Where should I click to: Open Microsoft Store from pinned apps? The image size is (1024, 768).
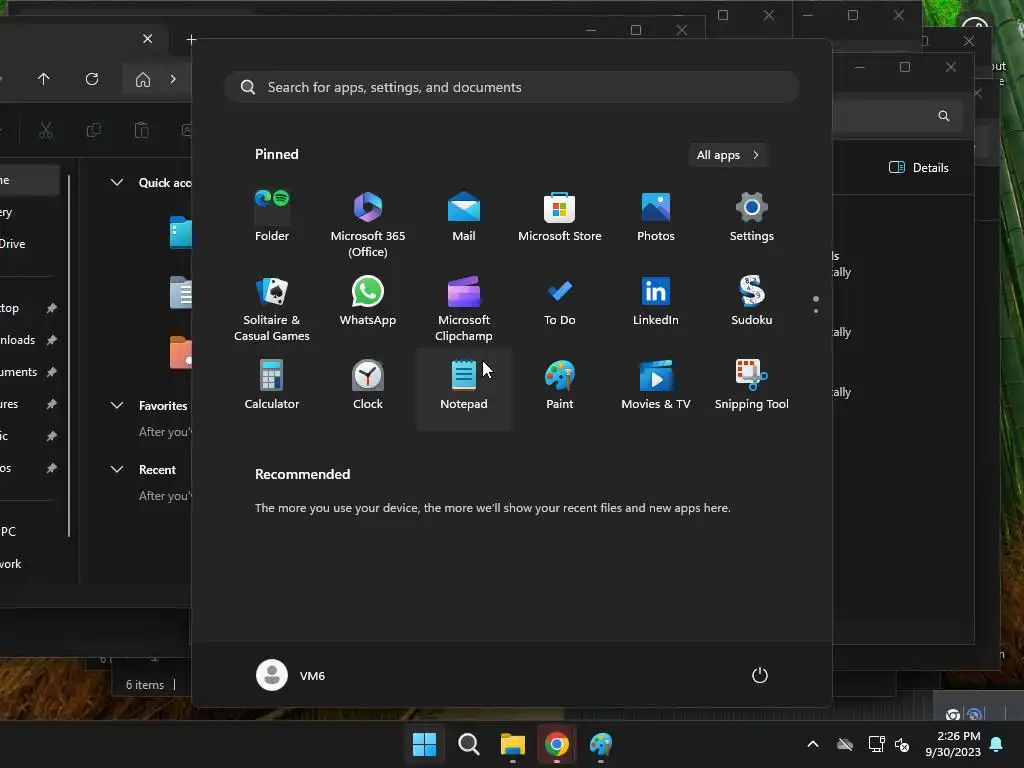[560, 216]
